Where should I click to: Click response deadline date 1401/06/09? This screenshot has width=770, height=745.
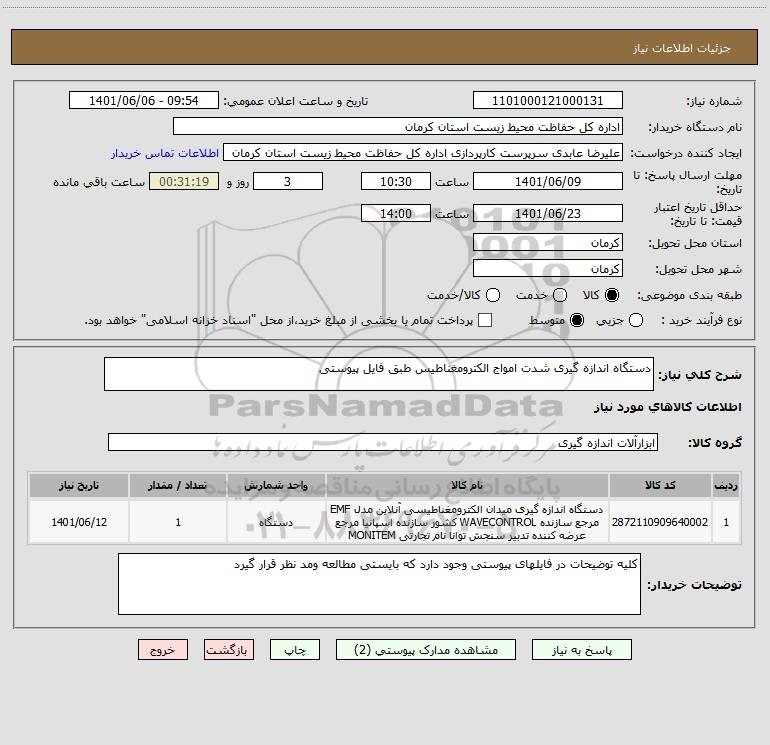548,181
